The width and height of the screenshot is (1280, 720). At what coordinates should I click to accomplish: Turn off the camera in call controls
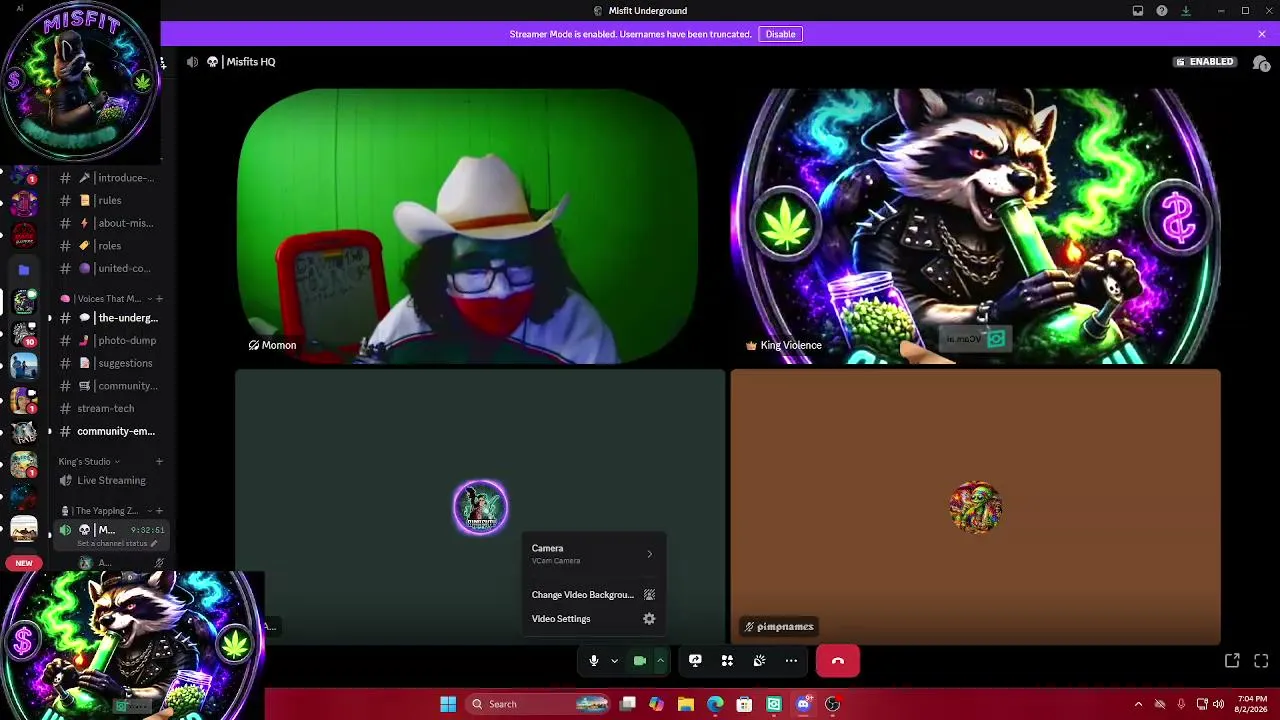[x=640, y=660]
